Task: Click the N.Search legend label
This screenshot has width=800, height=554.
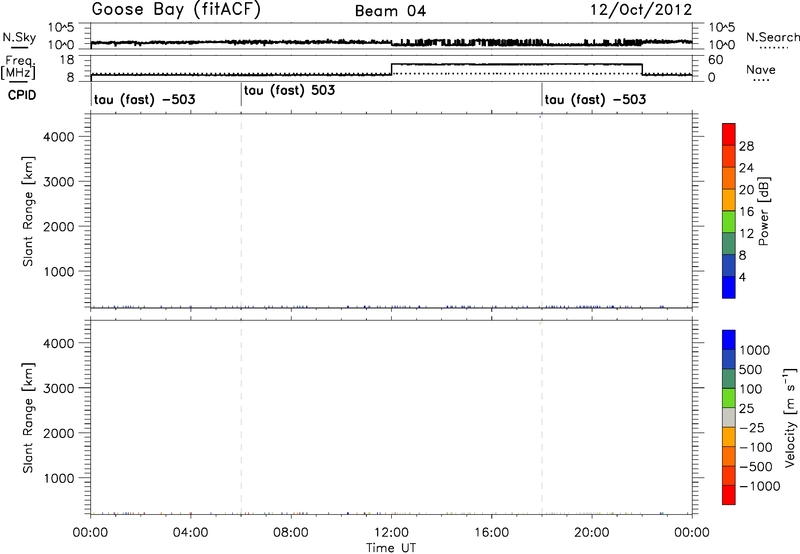Action: coord(772,37)
